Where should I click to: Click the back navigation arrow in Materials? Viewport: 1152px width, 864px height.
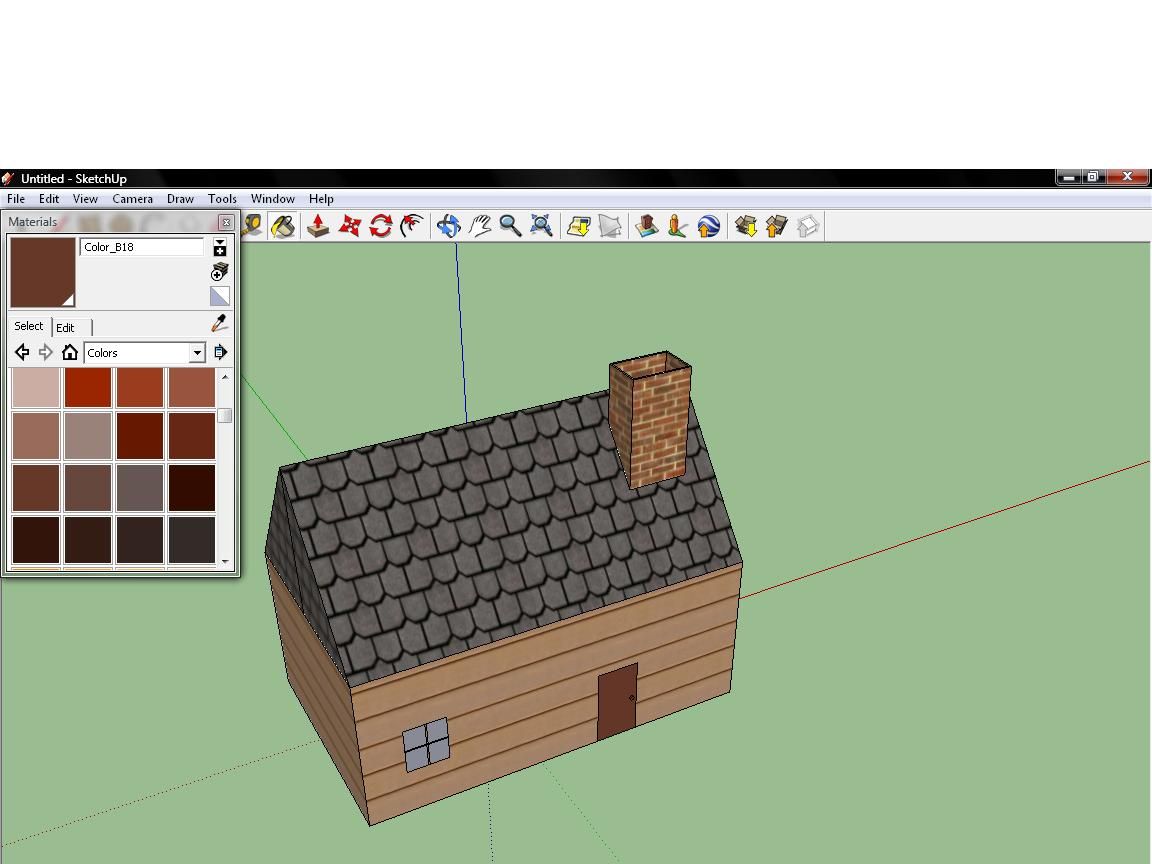pyautogui.click(x=22, y=352)
